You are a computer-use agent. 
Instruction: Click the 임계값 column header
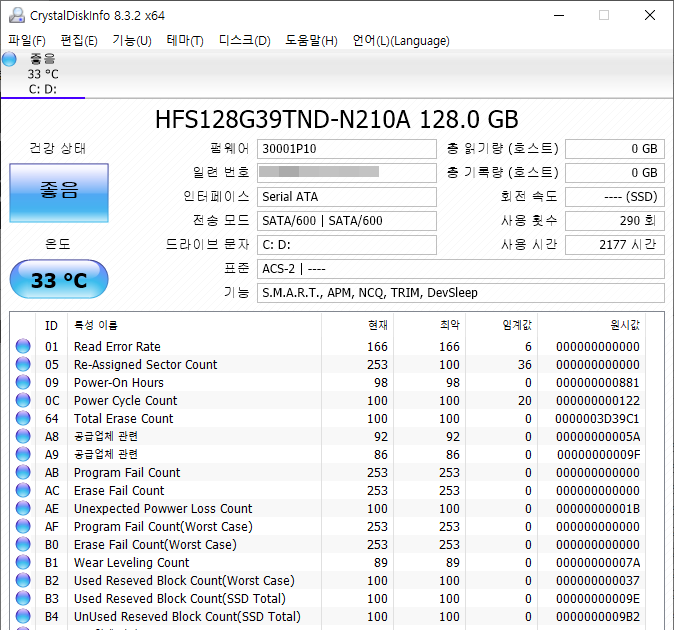tap(501, 325)
